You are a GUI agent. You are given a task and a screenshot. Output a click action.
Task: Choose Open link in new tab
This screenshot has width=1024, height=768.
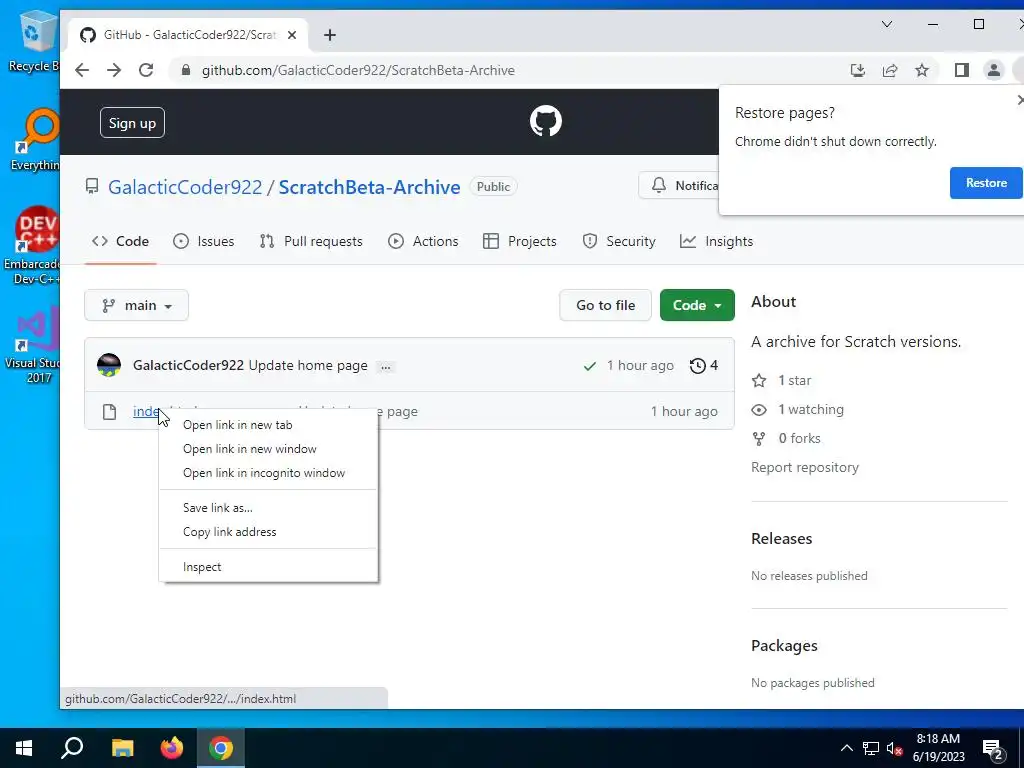coord(268,425)
